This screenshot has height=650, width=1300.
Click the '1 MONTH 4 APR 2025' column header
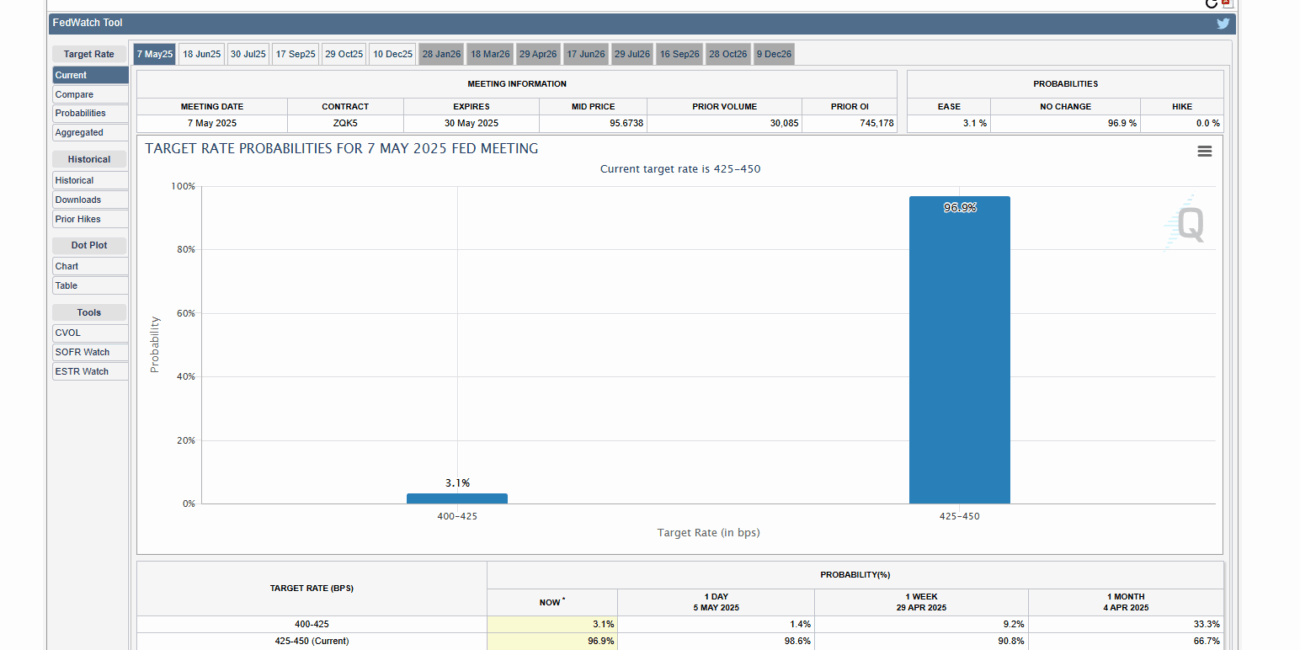pyautogui.click(x=1126, y=602)
